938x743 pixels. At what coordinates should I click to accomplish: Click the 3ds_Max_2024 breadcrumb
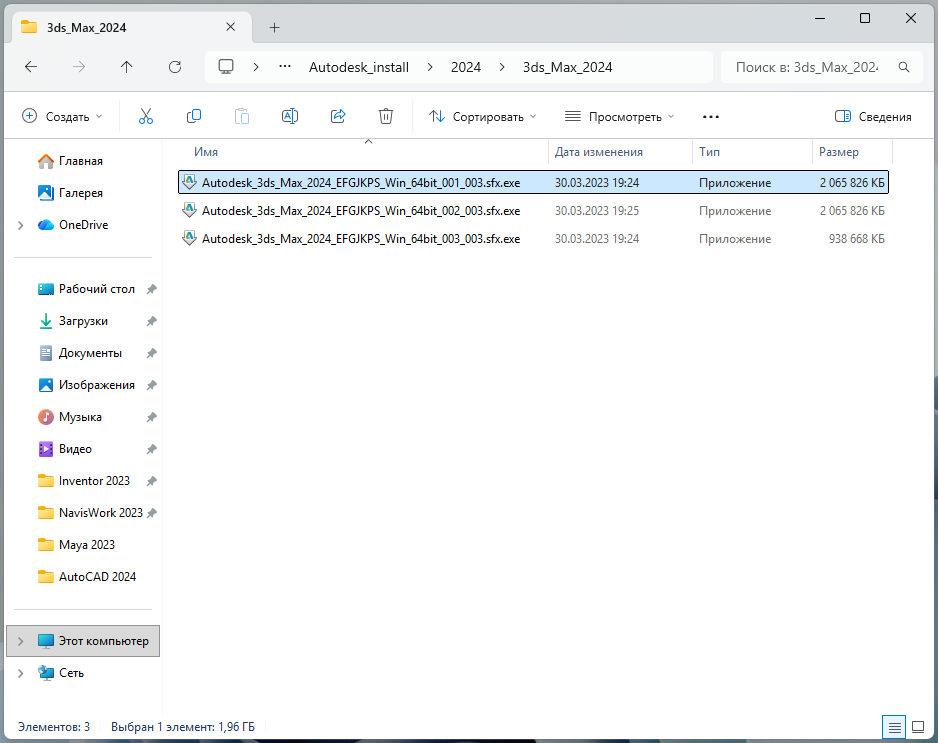tap(568, 67)
